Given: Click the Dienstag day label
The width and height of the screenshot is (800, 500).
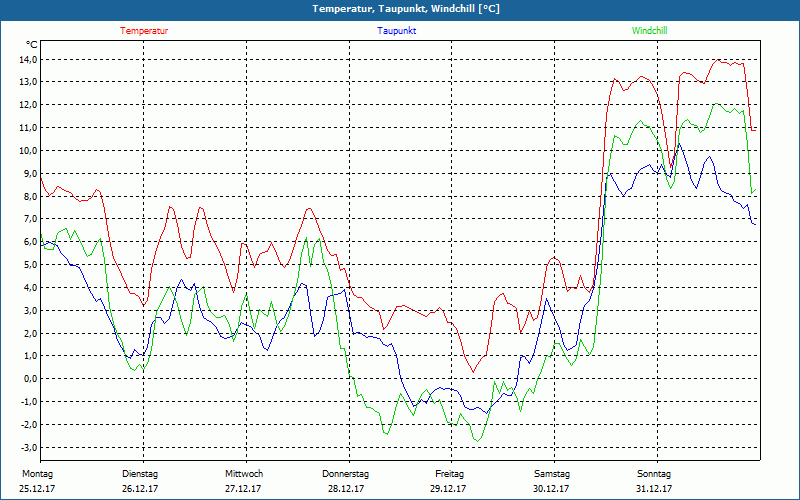Looking at the screenshot, I should [x=140, y=474].
